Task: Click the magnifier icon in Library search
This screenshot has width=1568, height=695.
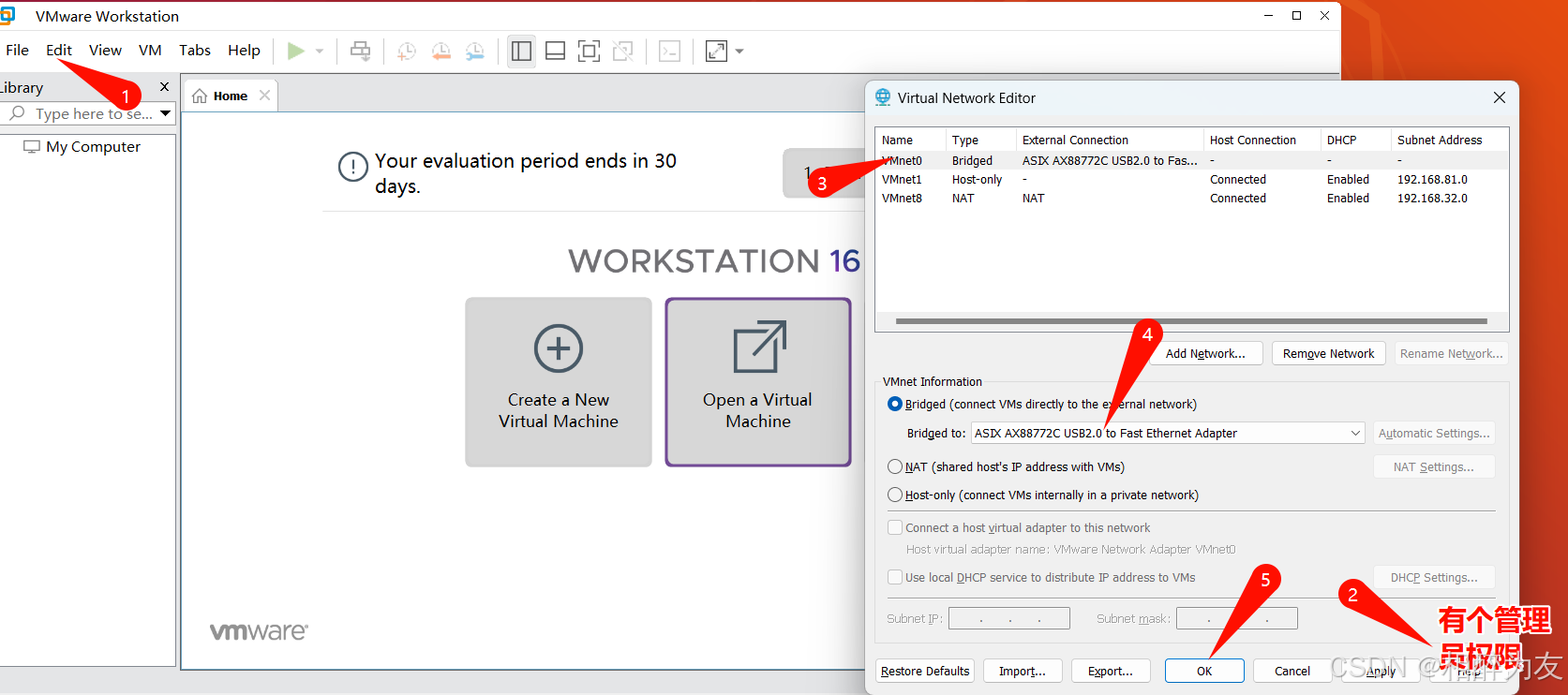Action: (17, 113)
